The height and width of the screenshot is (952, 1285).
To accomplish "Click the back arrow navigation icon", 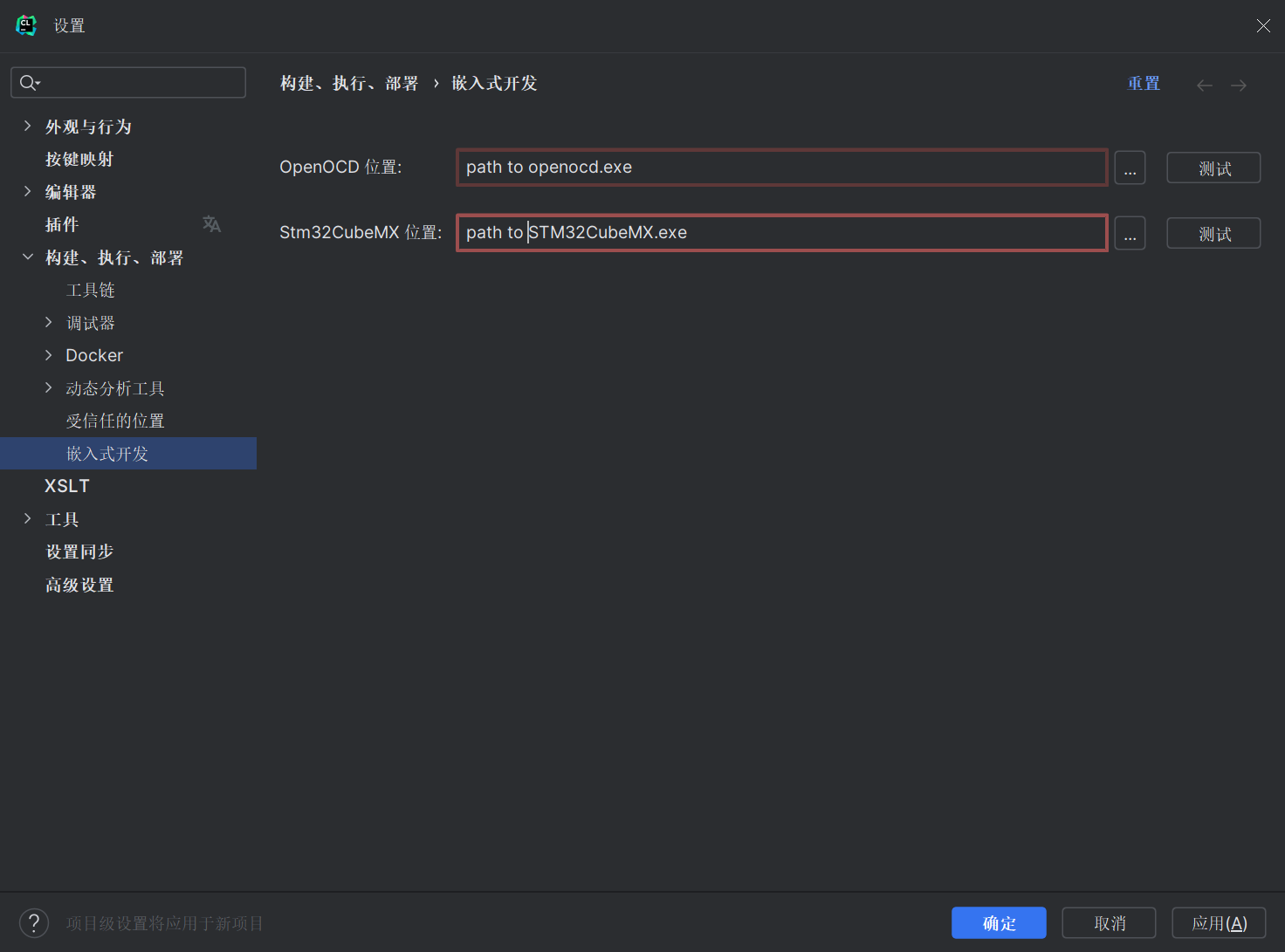I will point(1205,85).
